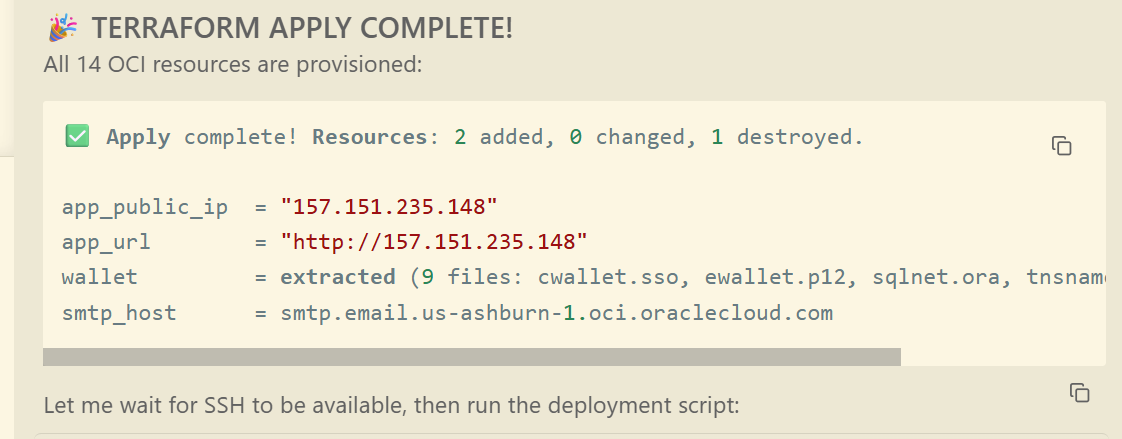Click the app_public_ip output key
The width and height of the screenshot is (1122, 439).
coord(145,207)
